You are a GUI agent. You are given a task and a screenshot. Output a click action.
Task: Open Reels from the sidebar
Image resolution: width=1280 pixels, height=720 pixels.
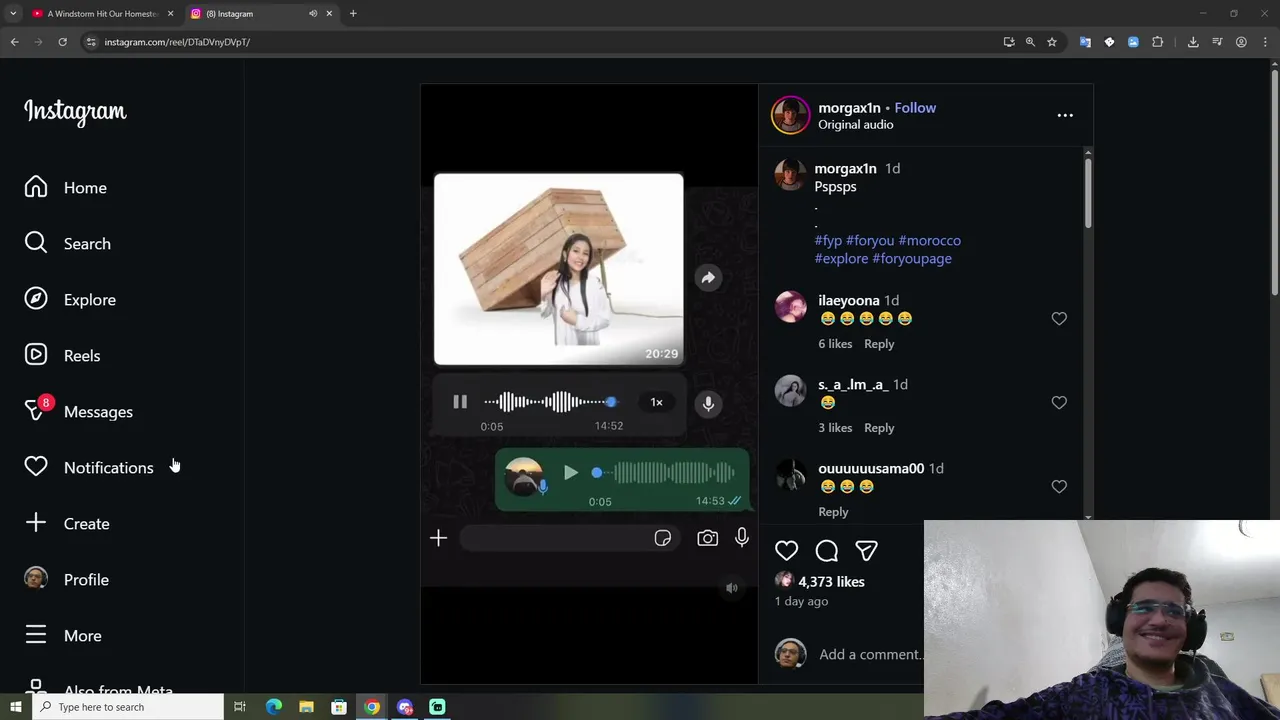tap(62, 356)
